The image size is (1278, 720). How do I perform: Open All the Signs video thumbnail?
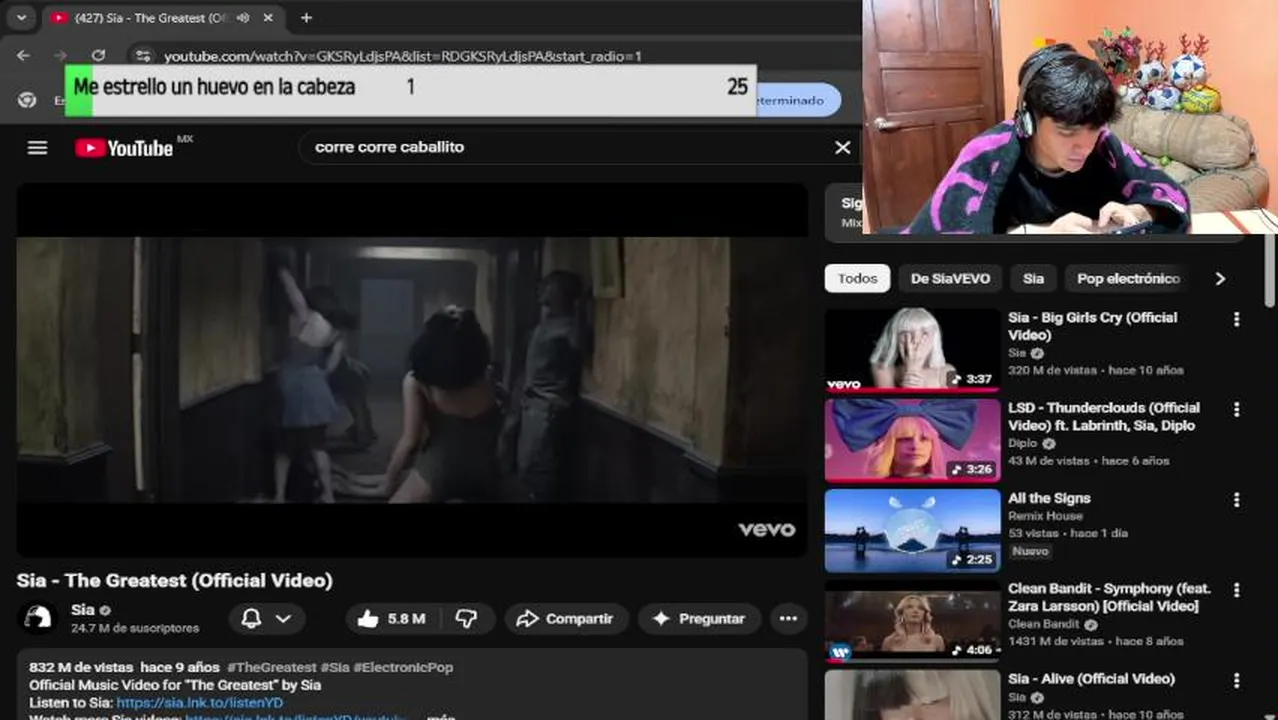tap(912, 530)
